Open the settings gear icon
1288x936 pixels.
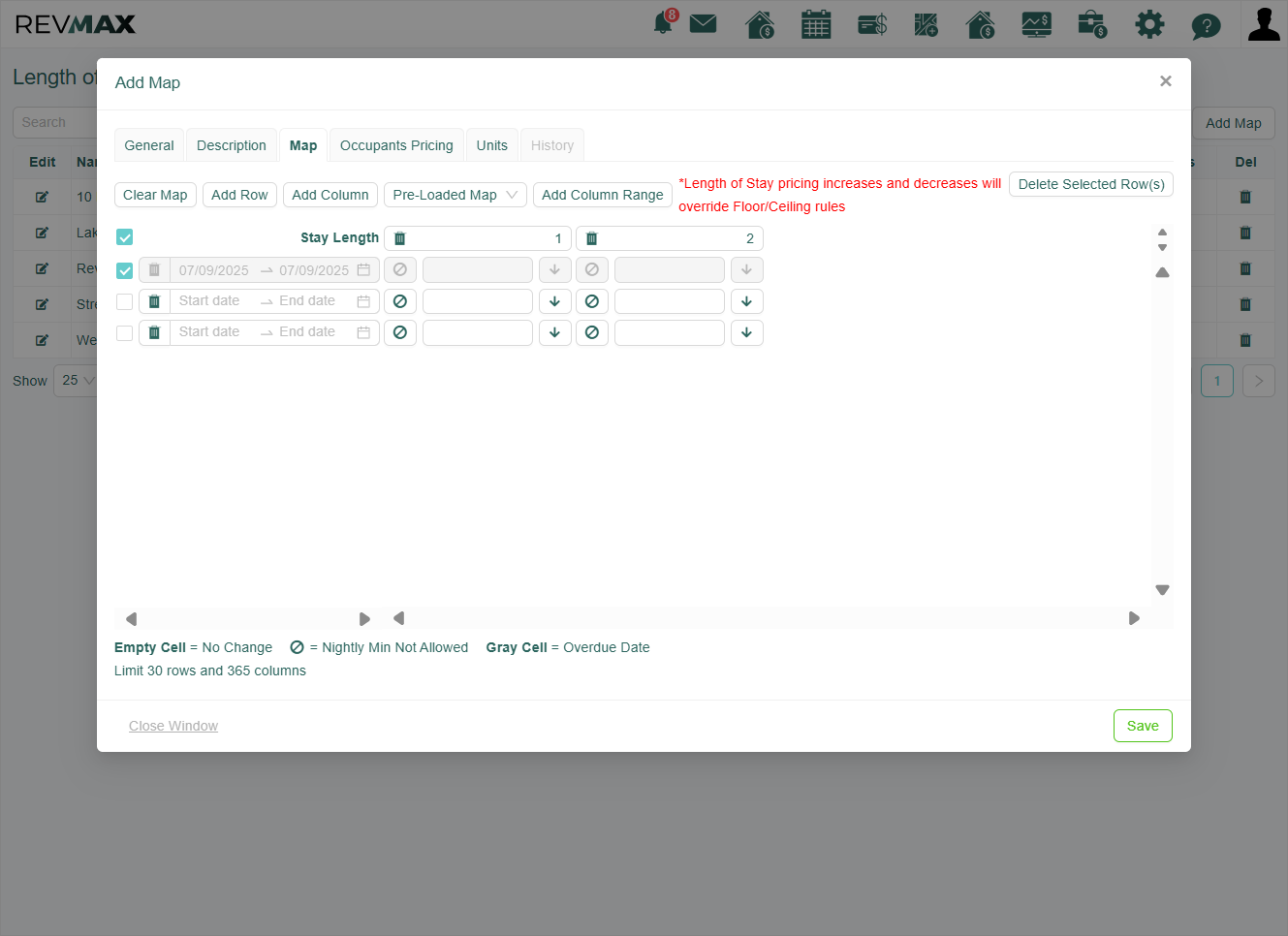1149,24
